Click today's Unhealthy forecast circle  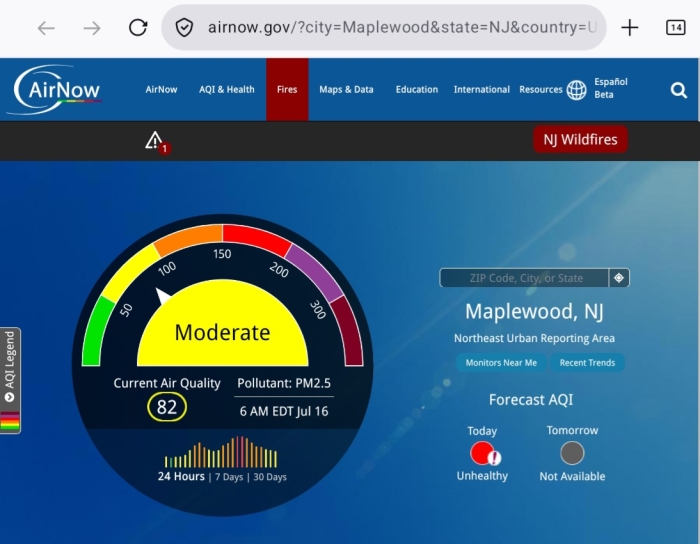click(x=484, y=453)
